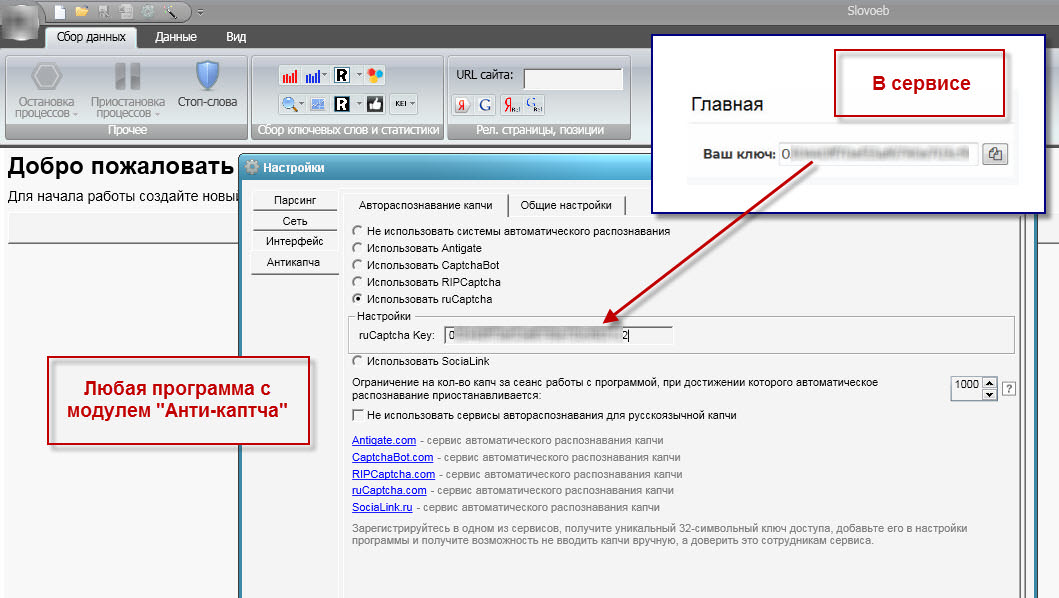Open the KEI dropdown
Screen dimensions: 1059x598
(x=405, y=104)
